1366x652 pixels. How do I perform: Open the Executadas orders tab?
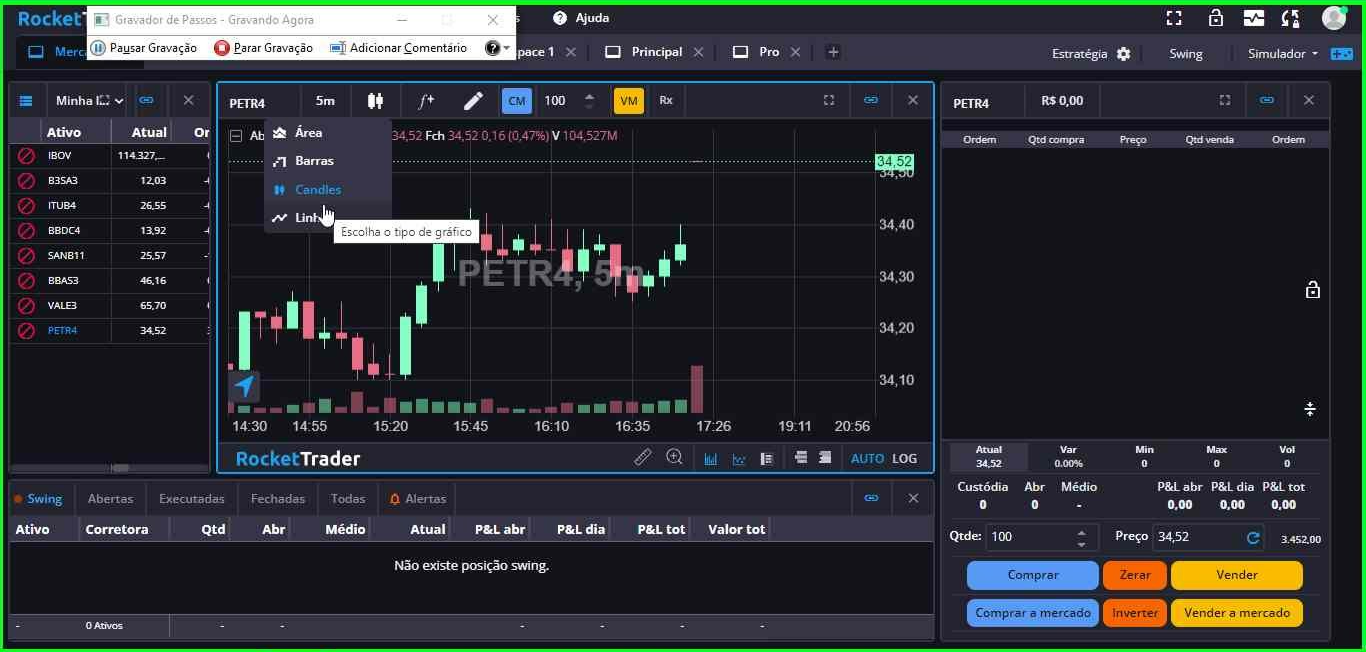point(192,499)
